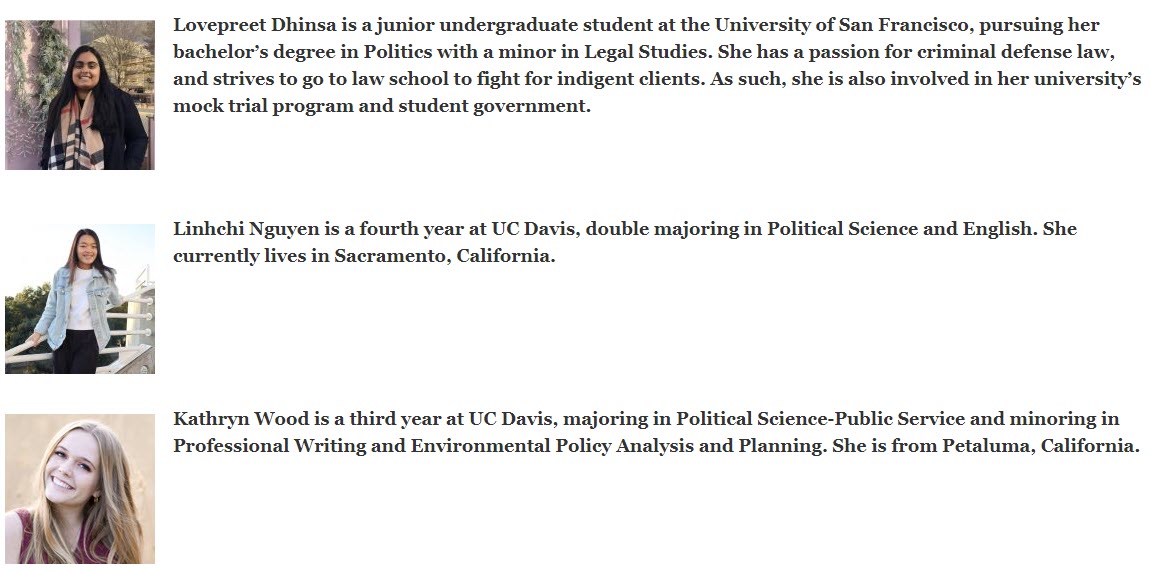This screenshot has width=1150, height=572.
Task: Click Linhchi Nguyen's profile photo
Action: [80, 299]
